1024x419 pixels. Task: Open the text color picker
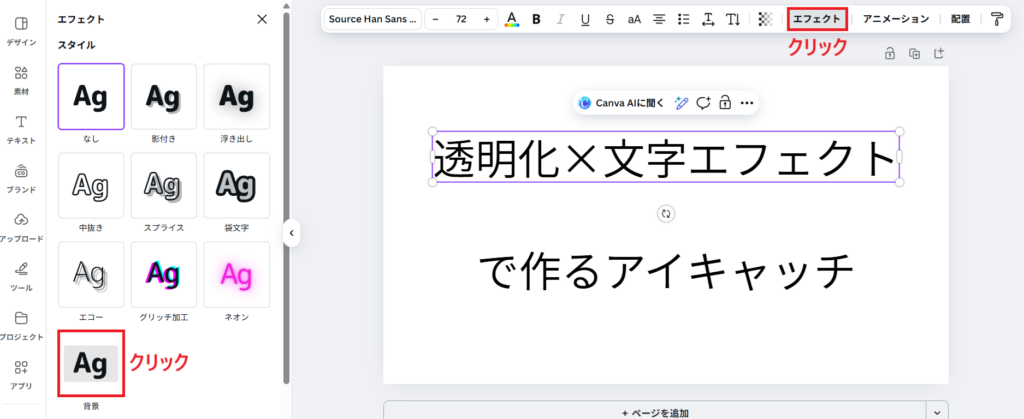tap(512, 19)
